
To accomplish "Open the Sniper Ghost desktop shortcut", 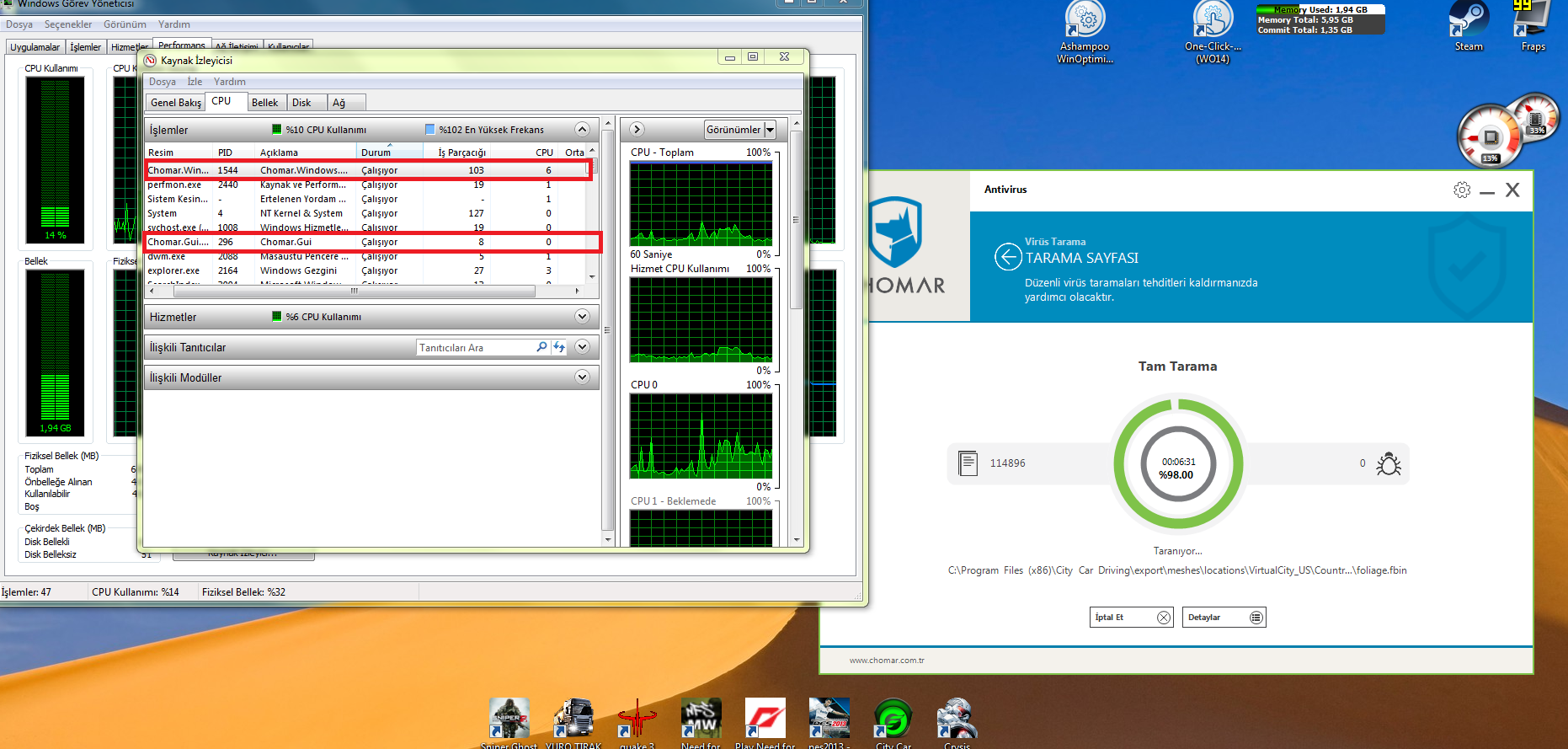I will tap(509, 723).
